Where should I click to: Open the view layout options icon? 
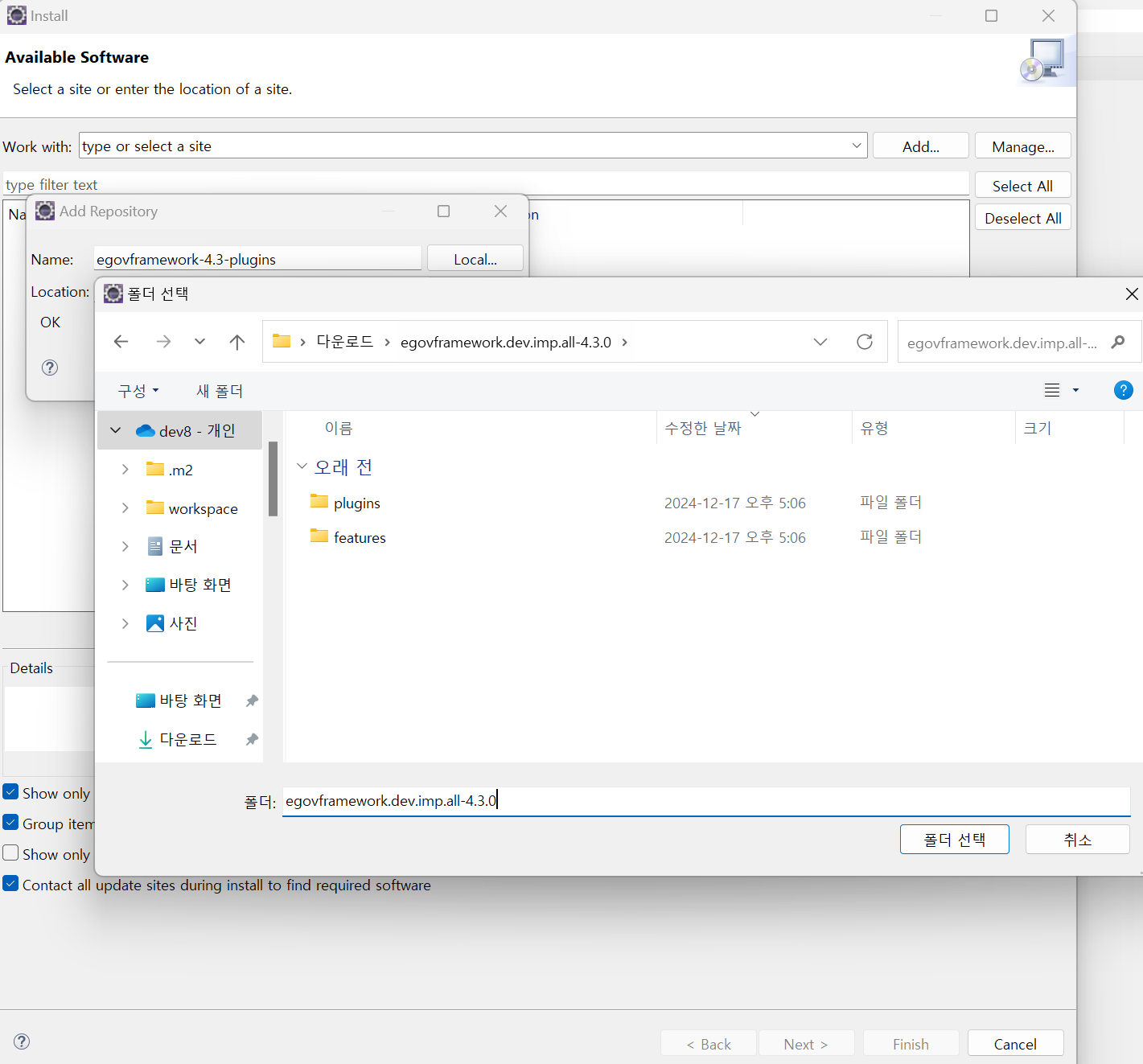pos(1052,391)
